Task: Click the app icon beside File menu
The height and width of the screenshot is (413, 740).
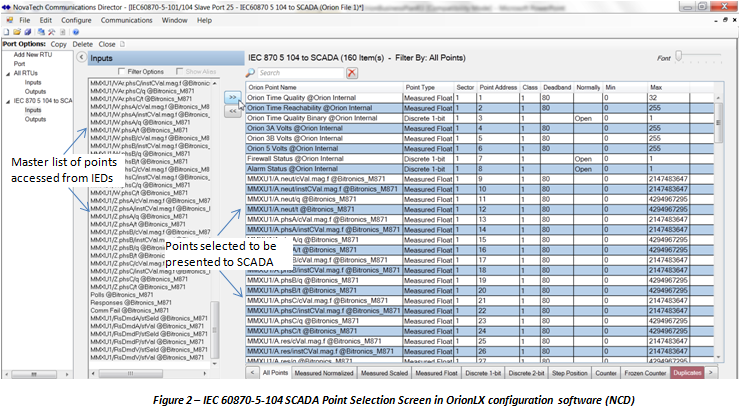Action: tap(9, 20)
